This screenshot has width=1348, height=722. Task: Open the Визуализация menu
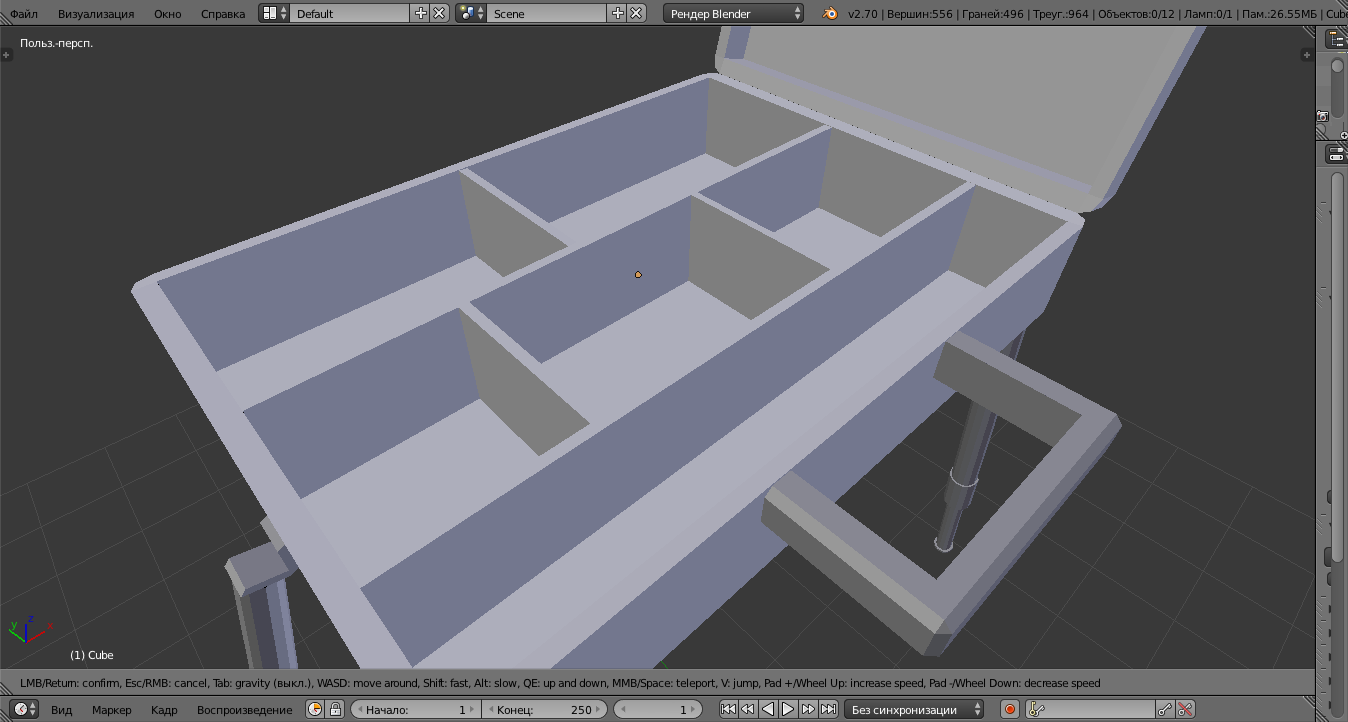click(x=95, y=14)
